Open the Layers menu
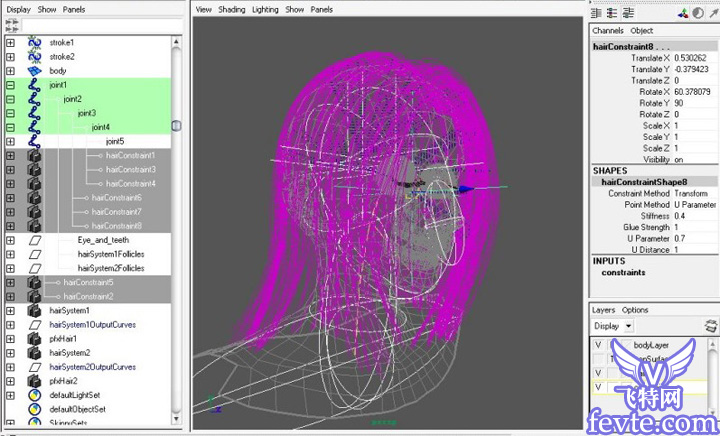720x436 pixels. [603, 310]
